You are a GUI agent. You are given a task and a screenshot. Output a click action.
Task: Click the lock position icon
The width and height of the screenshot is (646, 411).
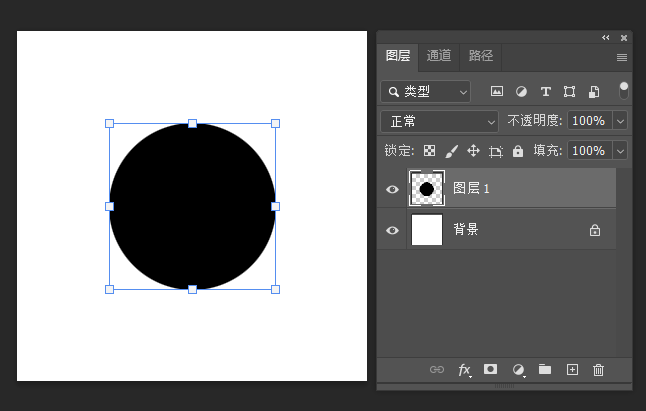(x=473, y=151)
